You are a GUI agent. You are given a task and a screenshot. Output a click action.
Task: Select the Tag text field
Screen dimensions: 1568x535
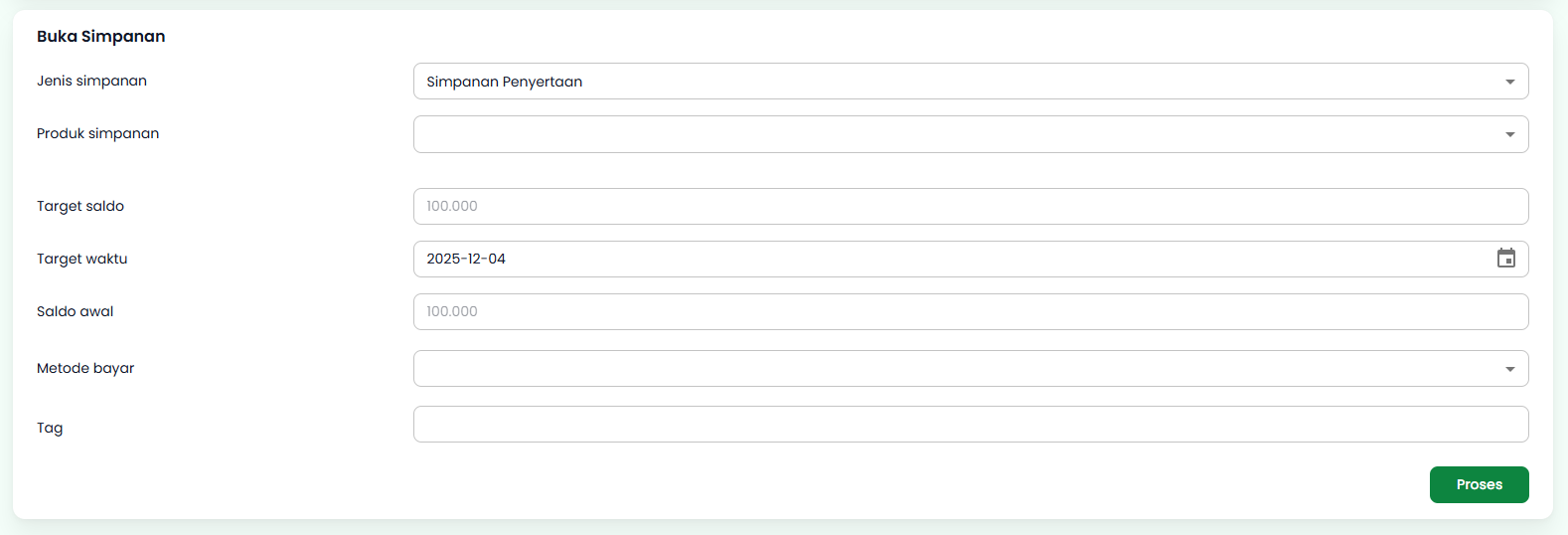click(x=970, y=424)
